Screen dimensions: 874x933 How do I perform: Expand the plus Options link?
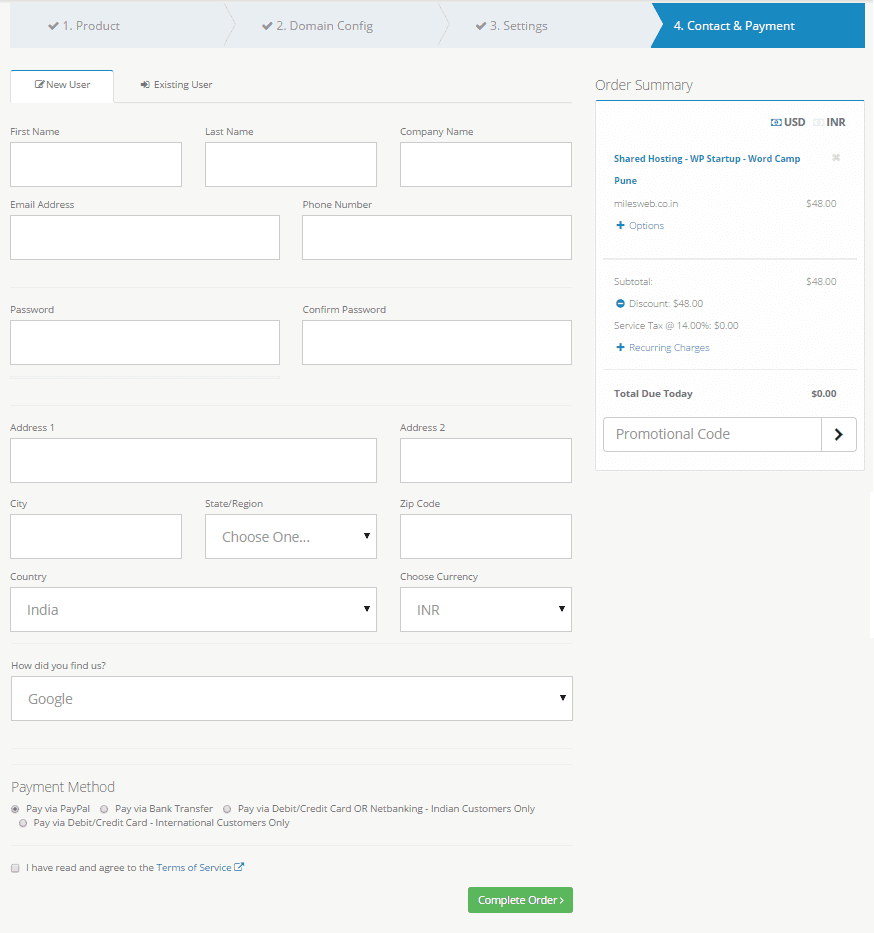pyautogui.click(x=640, y=226)
